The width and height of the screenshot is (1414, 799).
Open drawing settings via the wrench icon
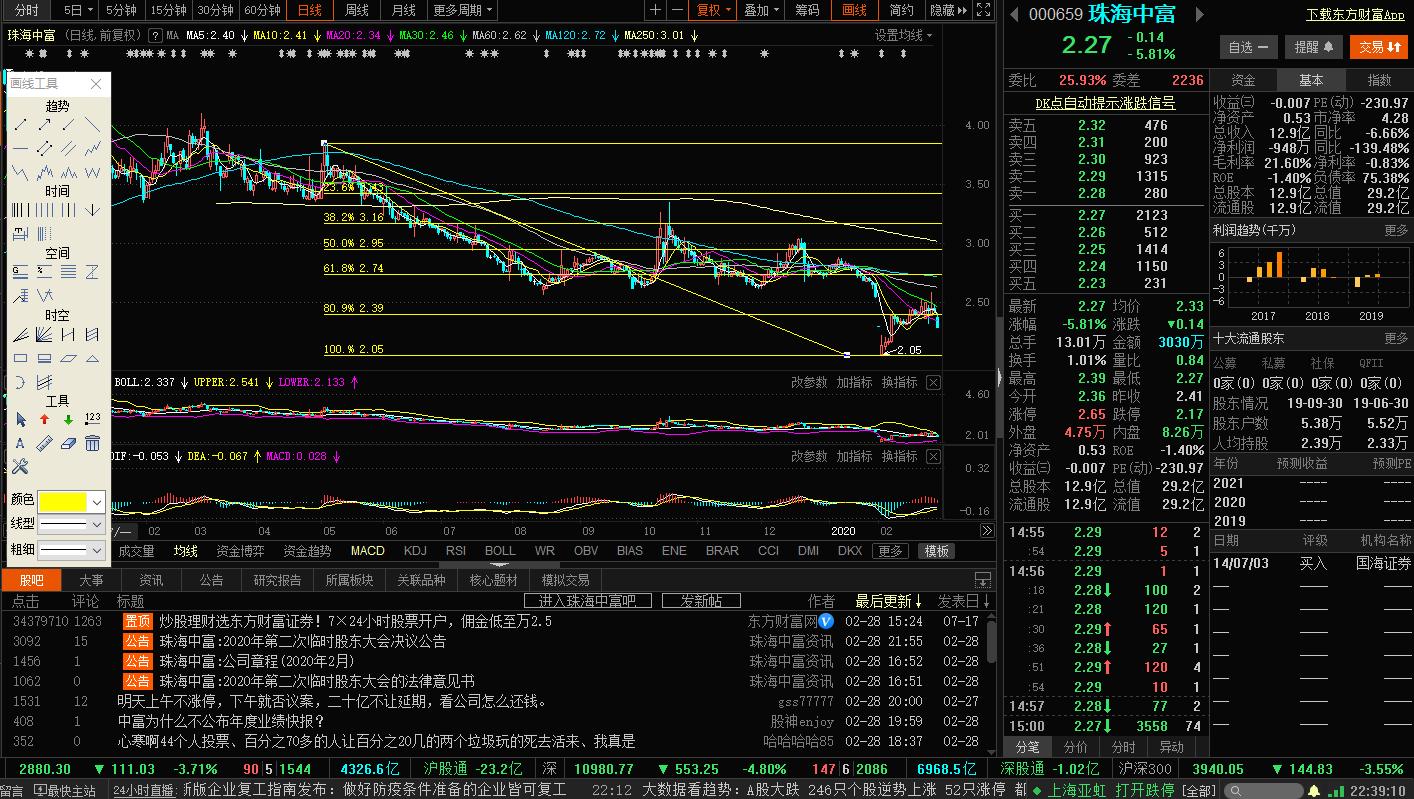(20, 466)
